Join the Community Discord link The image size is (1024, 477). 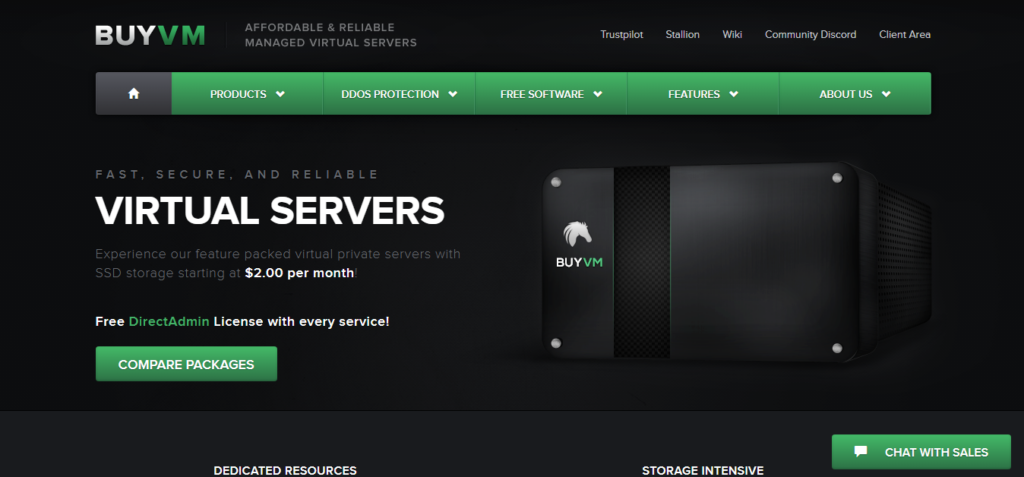tap(810, 35)
